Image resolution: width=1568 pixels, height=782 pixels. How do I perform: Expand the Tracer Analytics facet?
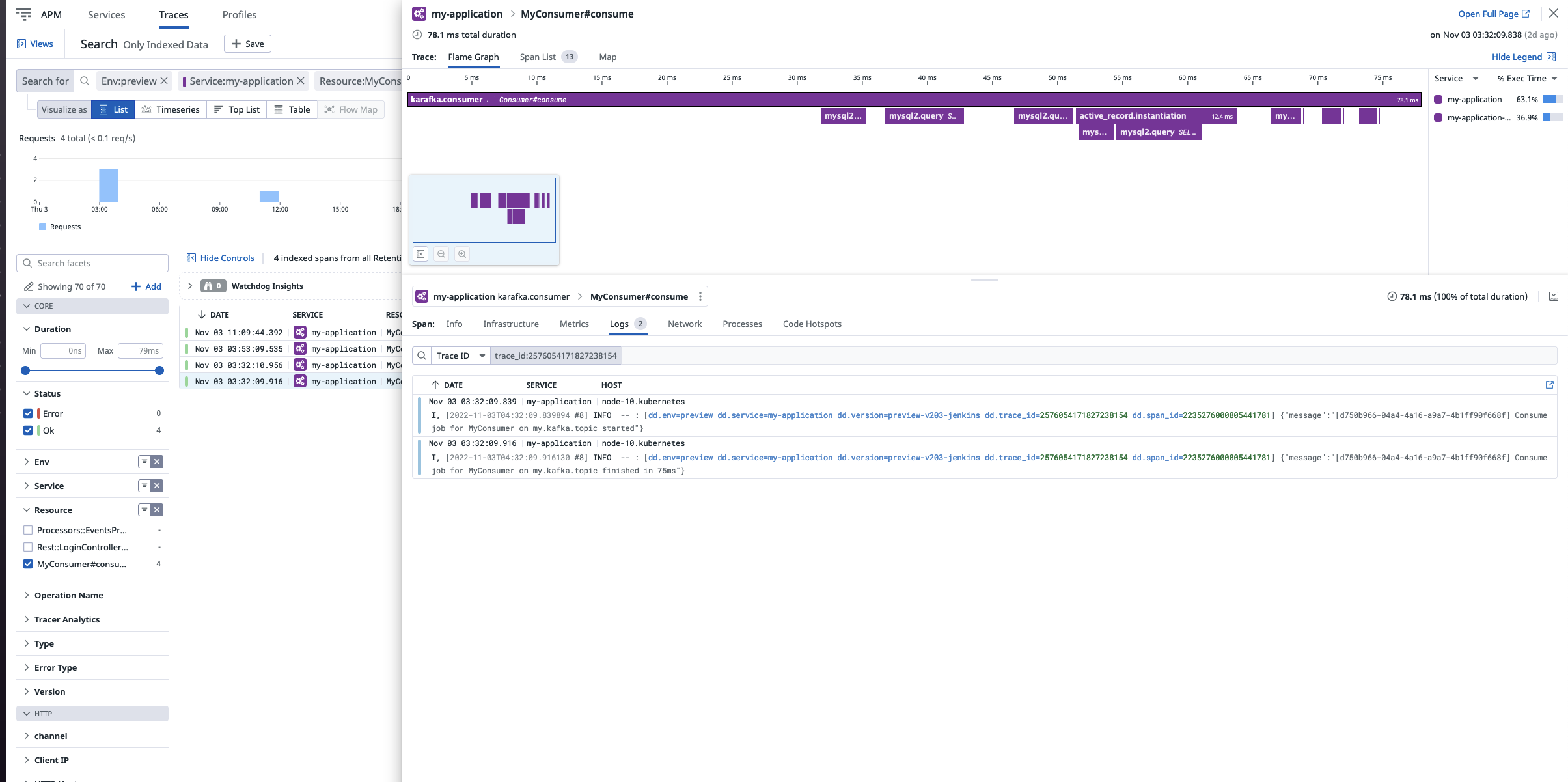(x=27, y=619)
